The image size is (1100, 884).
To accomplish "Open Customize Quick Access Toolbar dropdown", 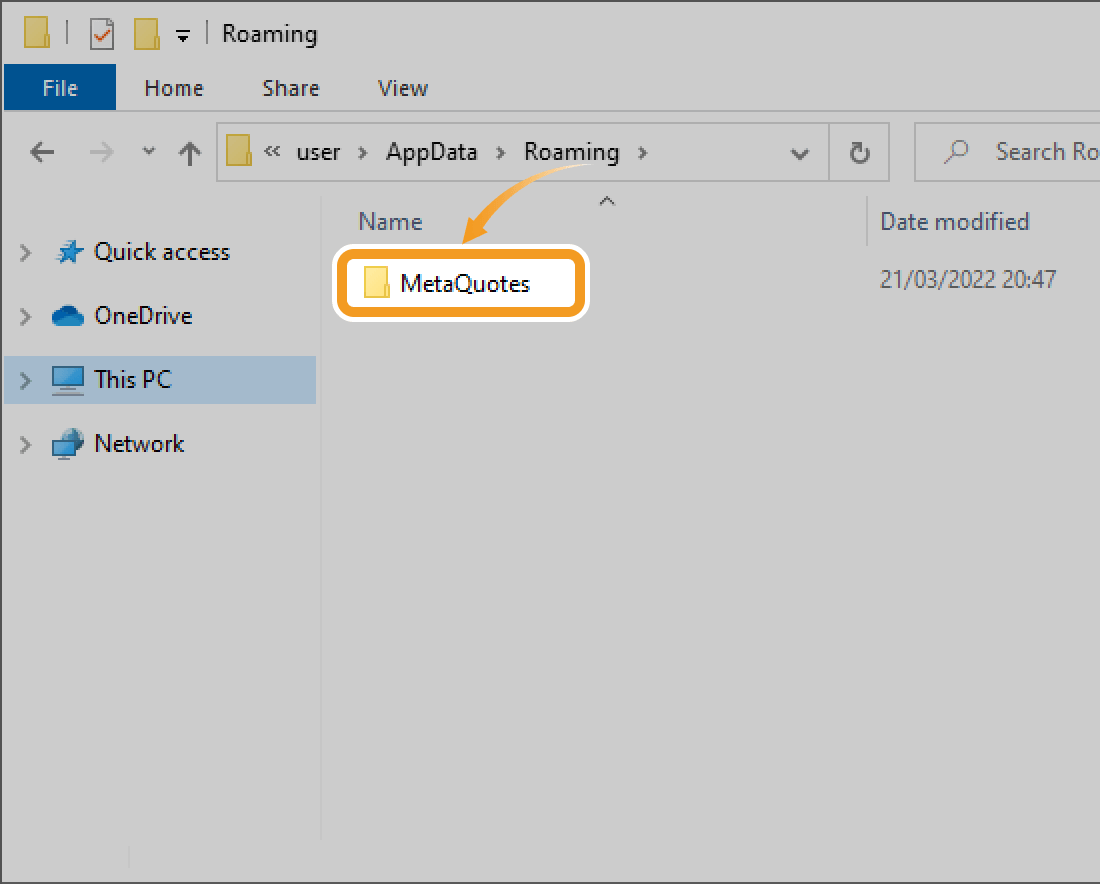I will click(x=182, y=36).
